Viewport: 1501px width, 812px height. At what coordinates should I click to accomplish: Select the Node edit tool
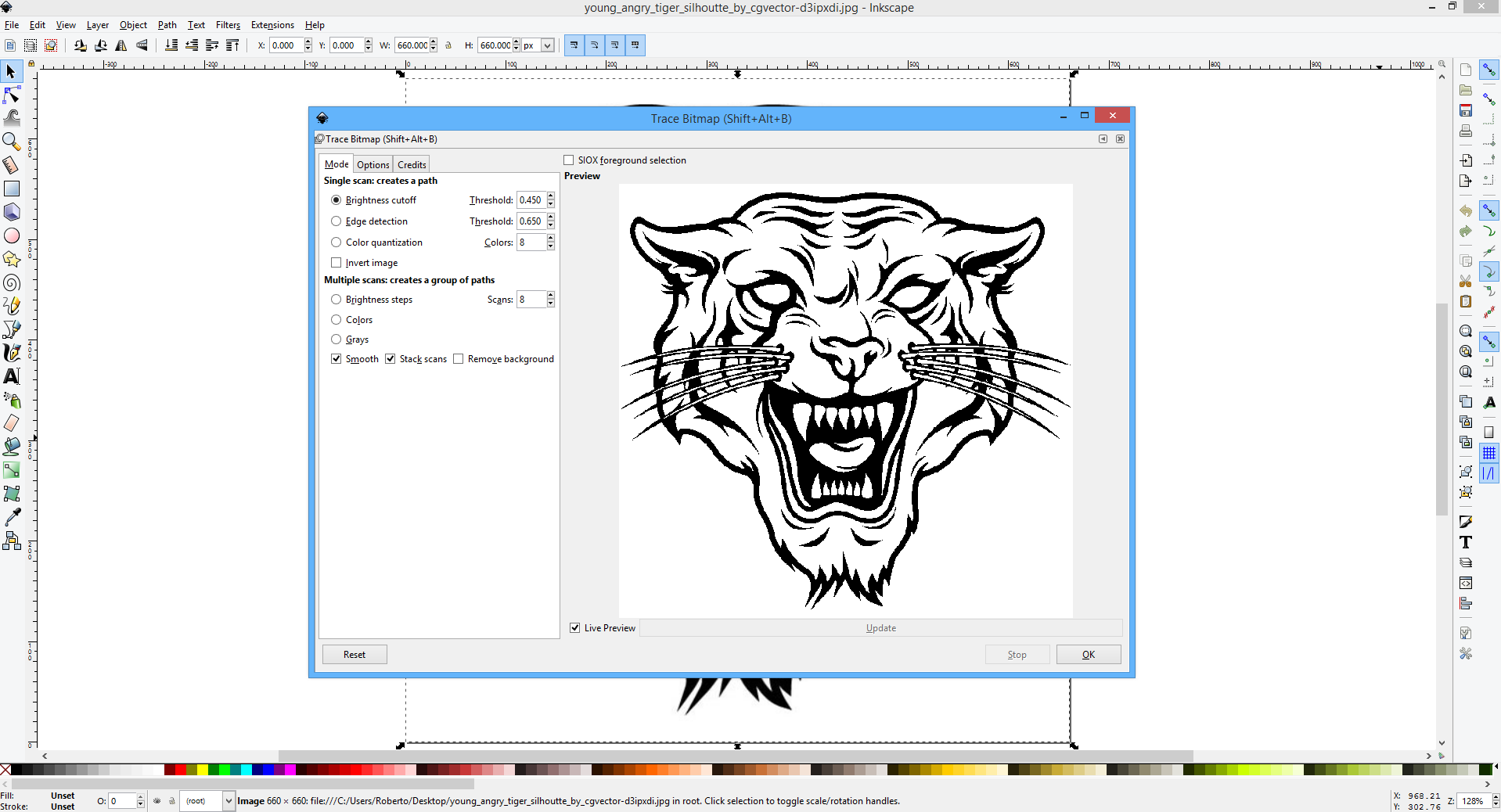(x=11, y=95)
